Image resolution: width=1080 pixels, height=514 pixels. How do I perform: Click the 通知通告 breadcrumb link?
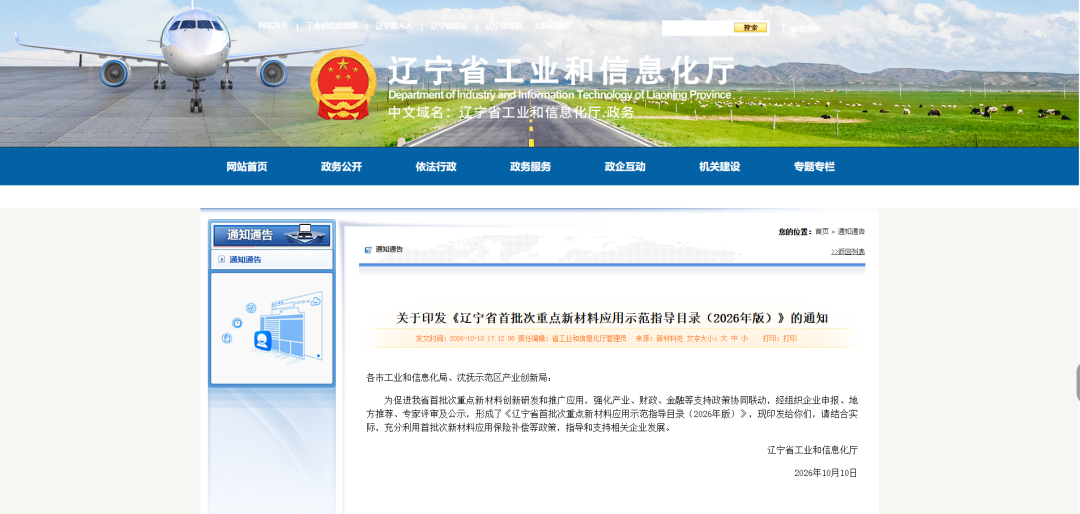851,232
